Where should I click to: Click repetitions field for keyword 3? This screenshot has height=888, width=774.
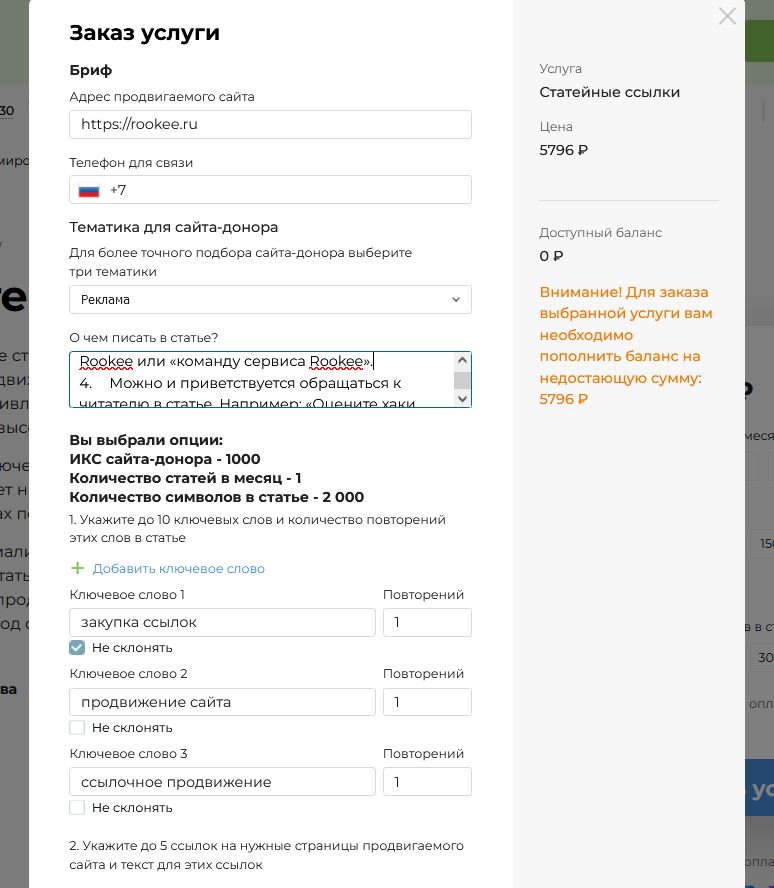[x=427, y=782]
